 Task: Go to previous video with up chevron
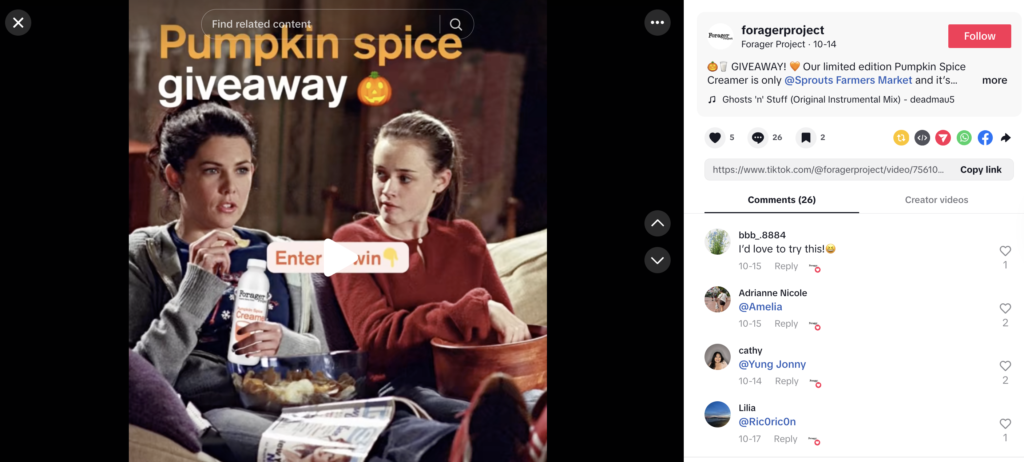pos(657,223)
